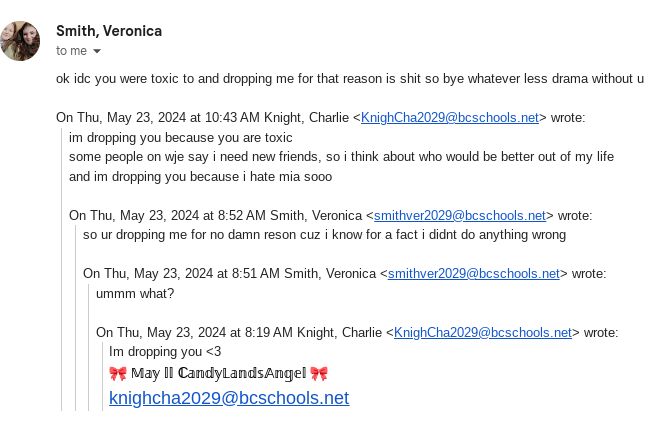Click the sender name Smith, Veronica
This screenshot has height=433, width=656.
pos(109,31)
